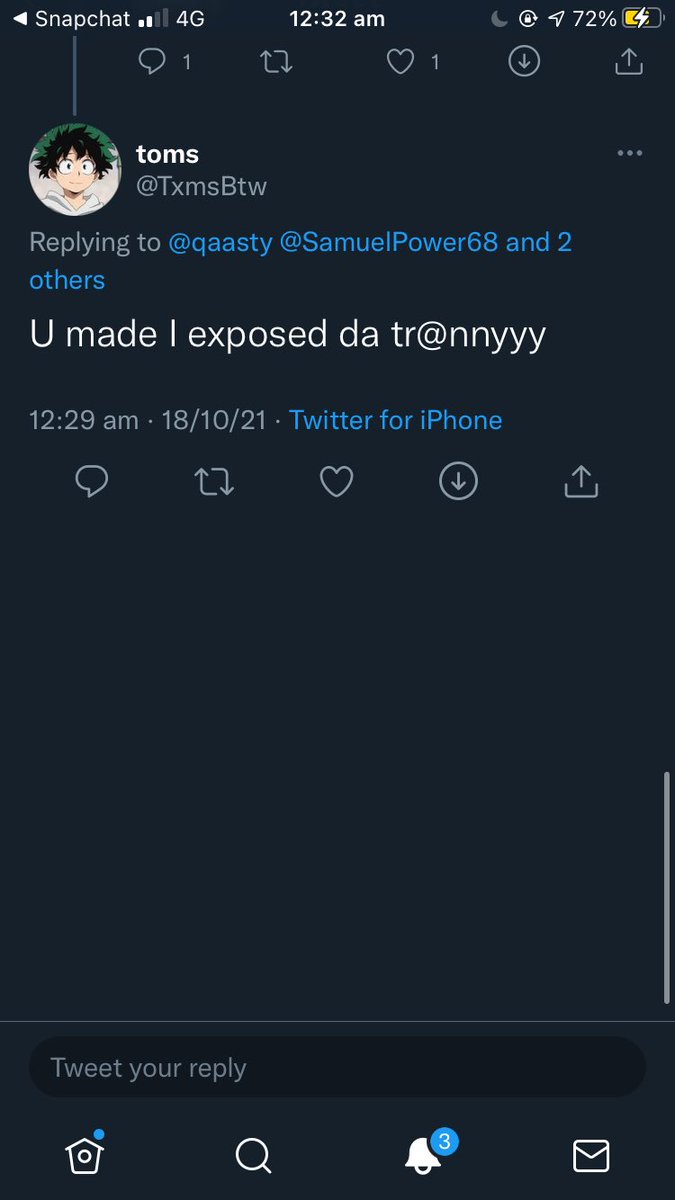
Task: Click the vertical scrollbar indicator
Action: pyautogui.click(x=667, y=887)
